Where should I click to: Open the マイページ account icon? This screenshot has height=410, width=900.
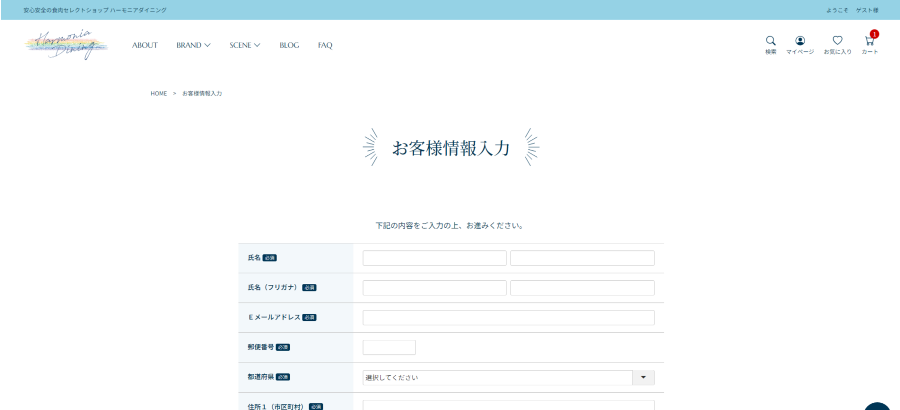[x=800, y=42]
